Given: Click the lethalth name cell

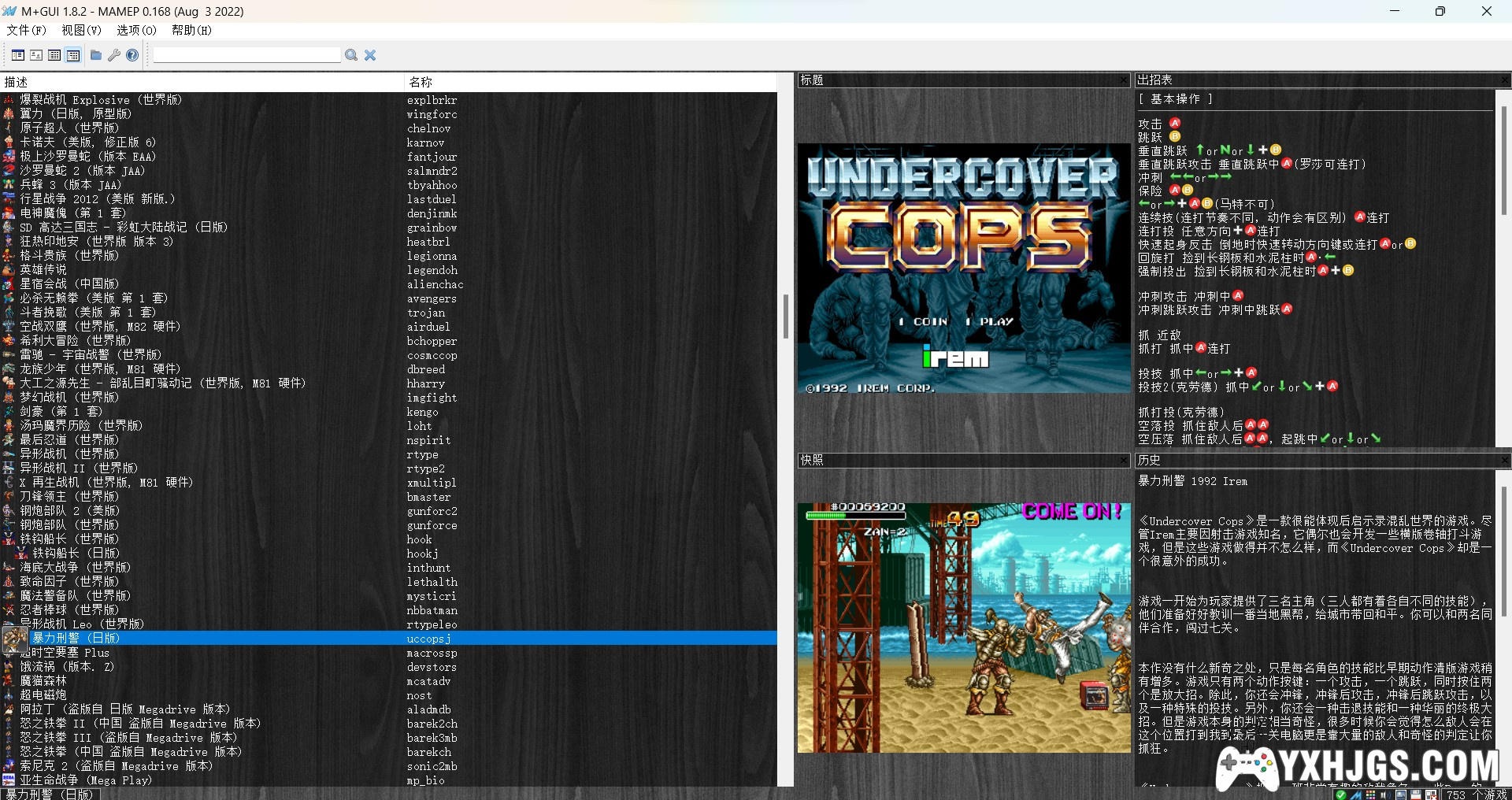Looking at the screenshot, I should click(x=432, y=582).
